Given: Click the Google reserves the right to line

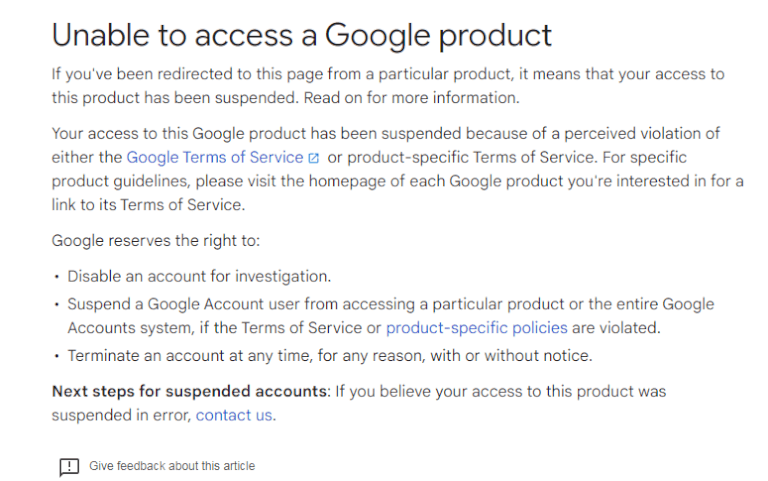Looking at the screenshot, I should 156,240.
